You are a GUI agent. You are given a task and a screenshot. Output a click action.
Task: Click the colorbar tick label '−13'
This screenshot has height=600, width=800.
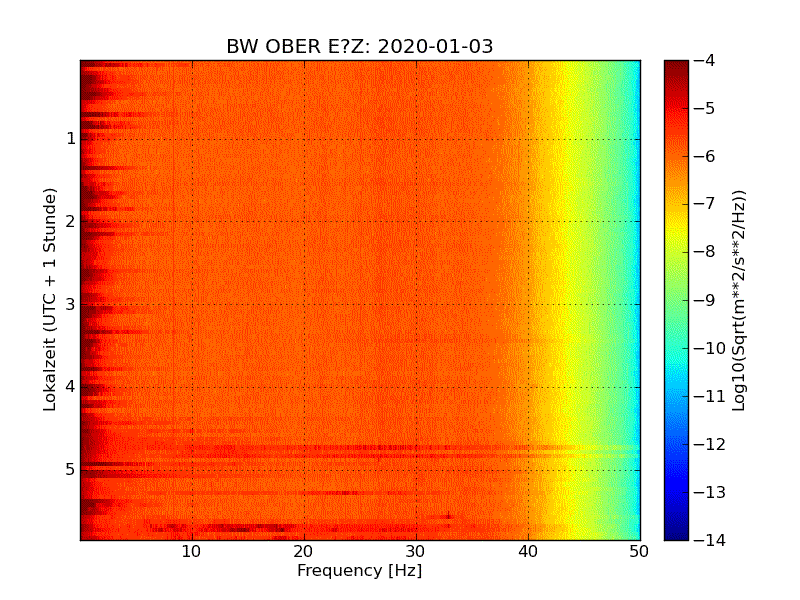[x=710, y=492]
